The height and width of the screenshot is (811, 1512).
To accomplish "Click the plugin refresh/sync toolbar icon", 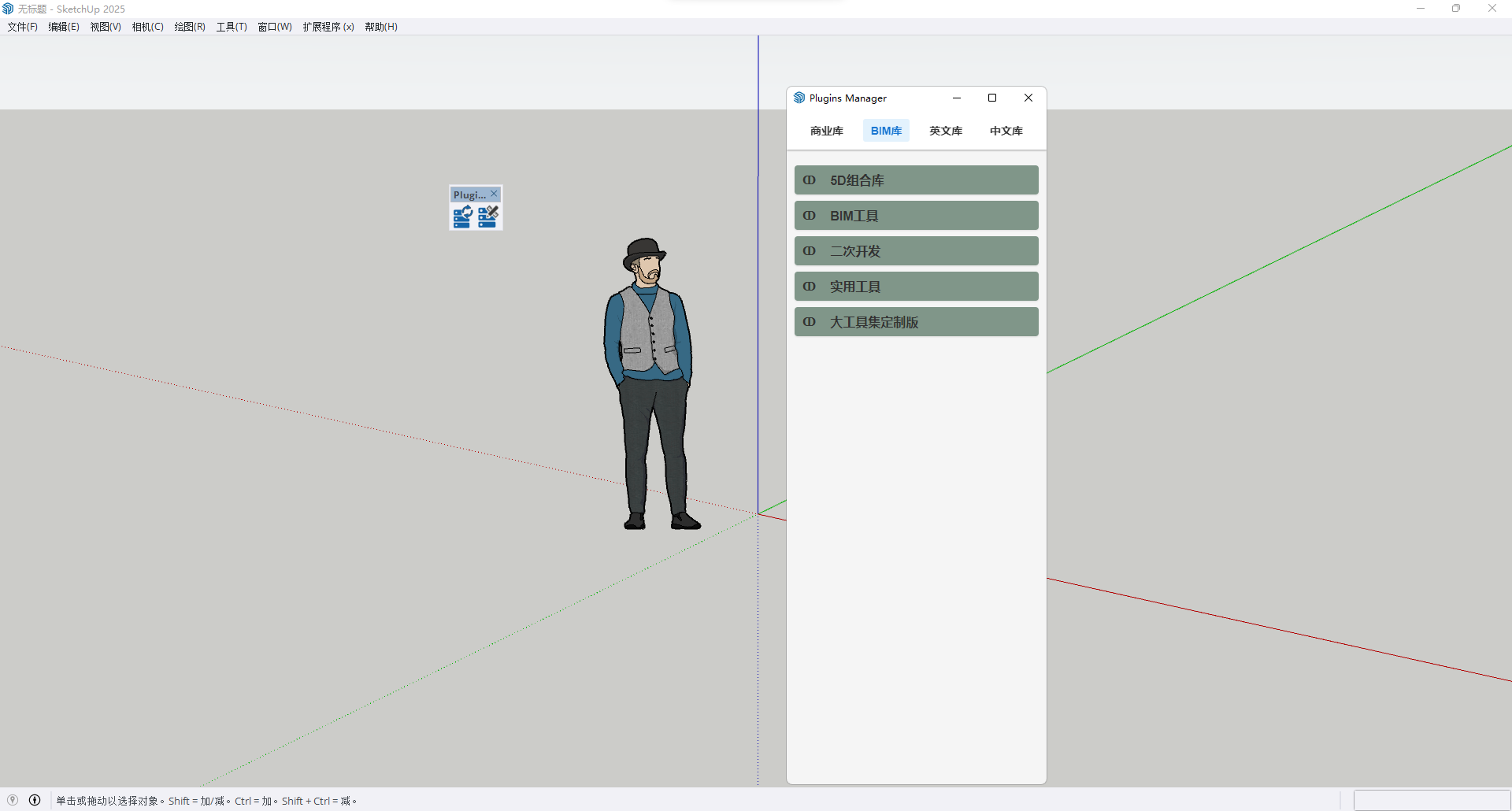I will pos(462,217).
